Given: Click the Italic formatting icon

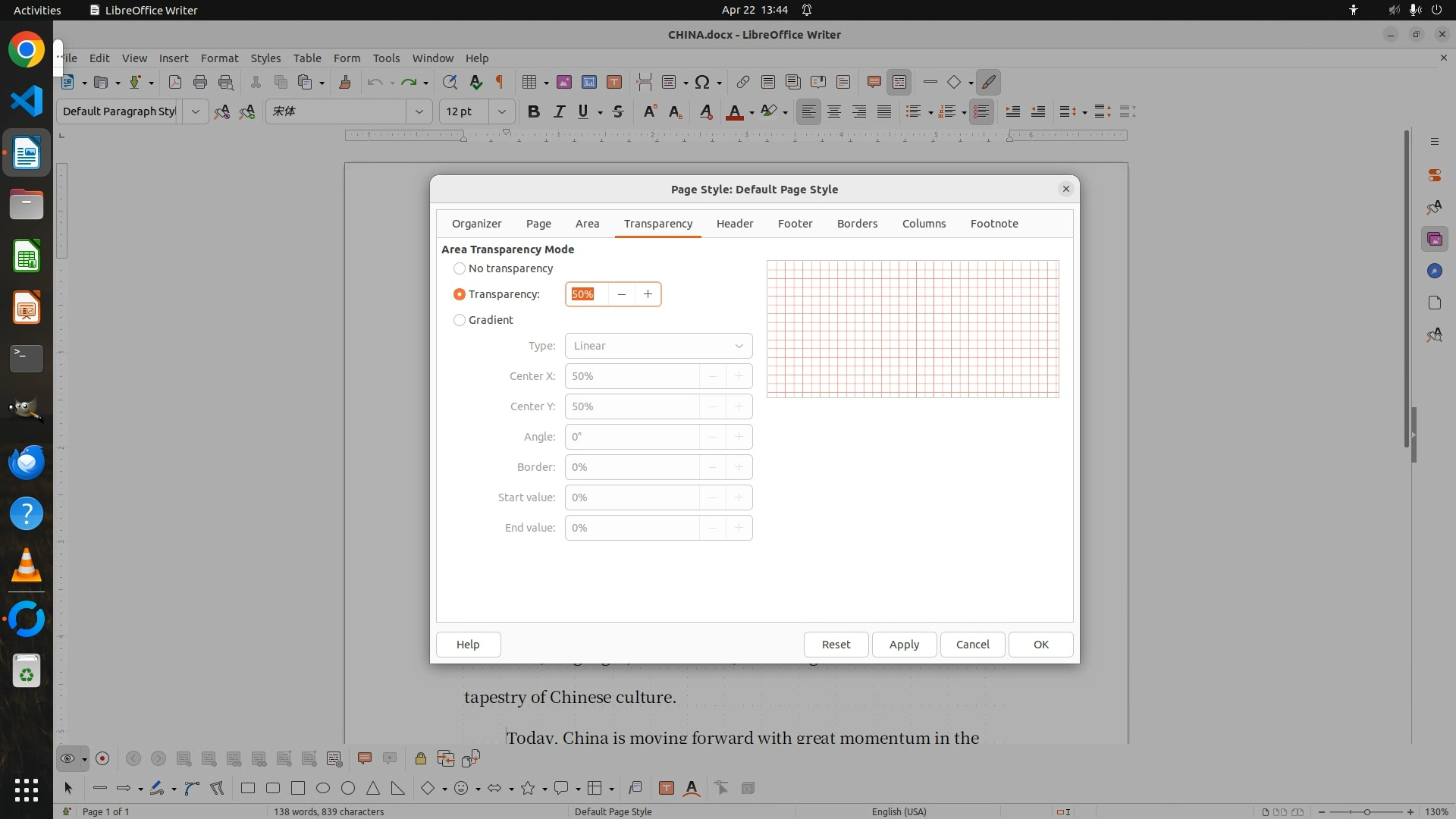Looking at the screenshot, I should (559, 111).
